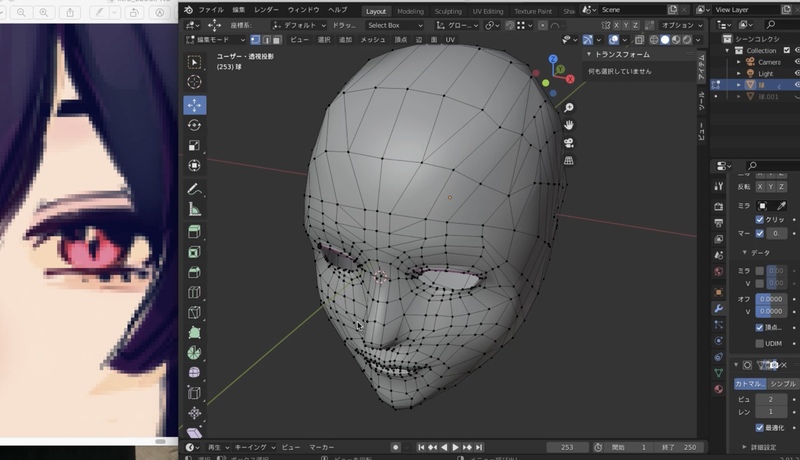
Task: Enable the UDIM checkbox
Action: tap(760, 343)
